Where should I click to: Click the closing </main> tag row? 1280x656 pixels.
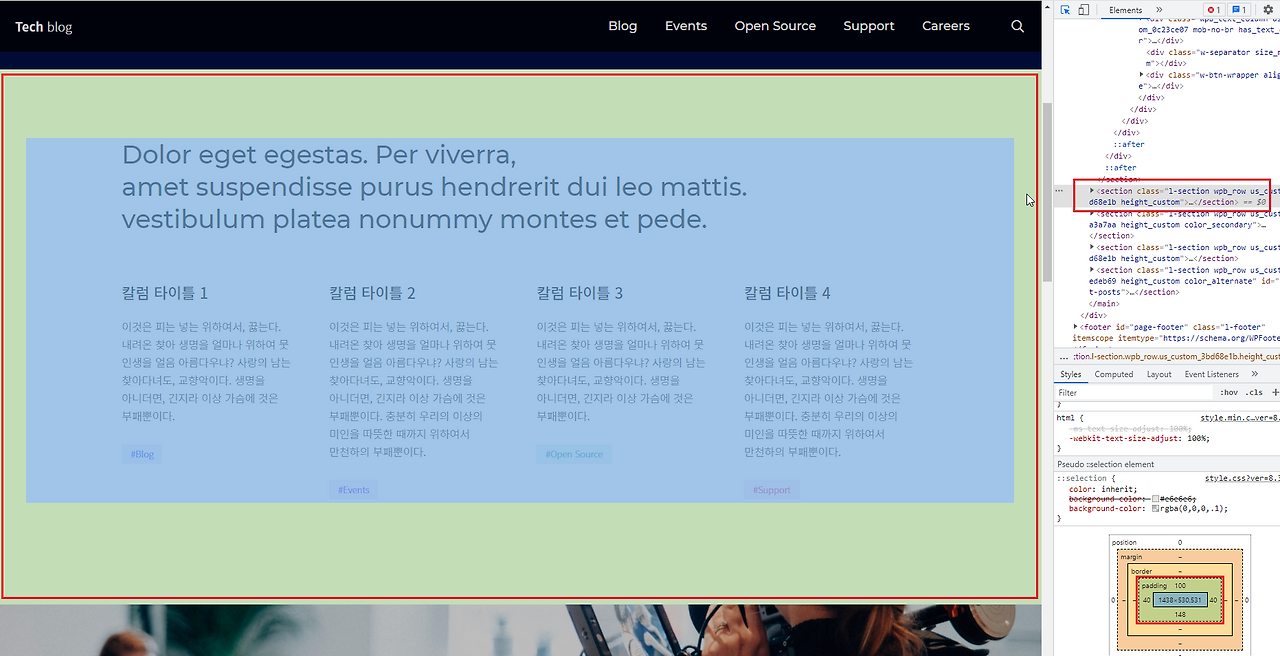pyautogui.click(x=1104, y=303)
